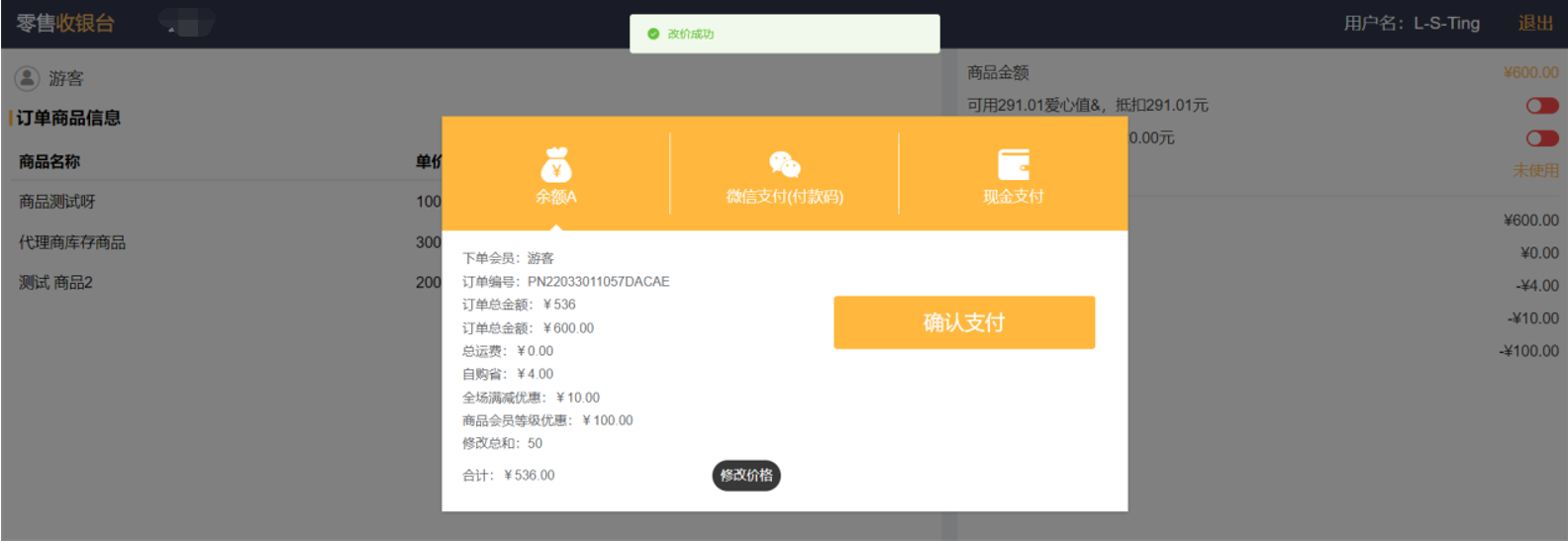Click order number PN22033011057DACAE

pyautogui.click(x=598, y=282)
